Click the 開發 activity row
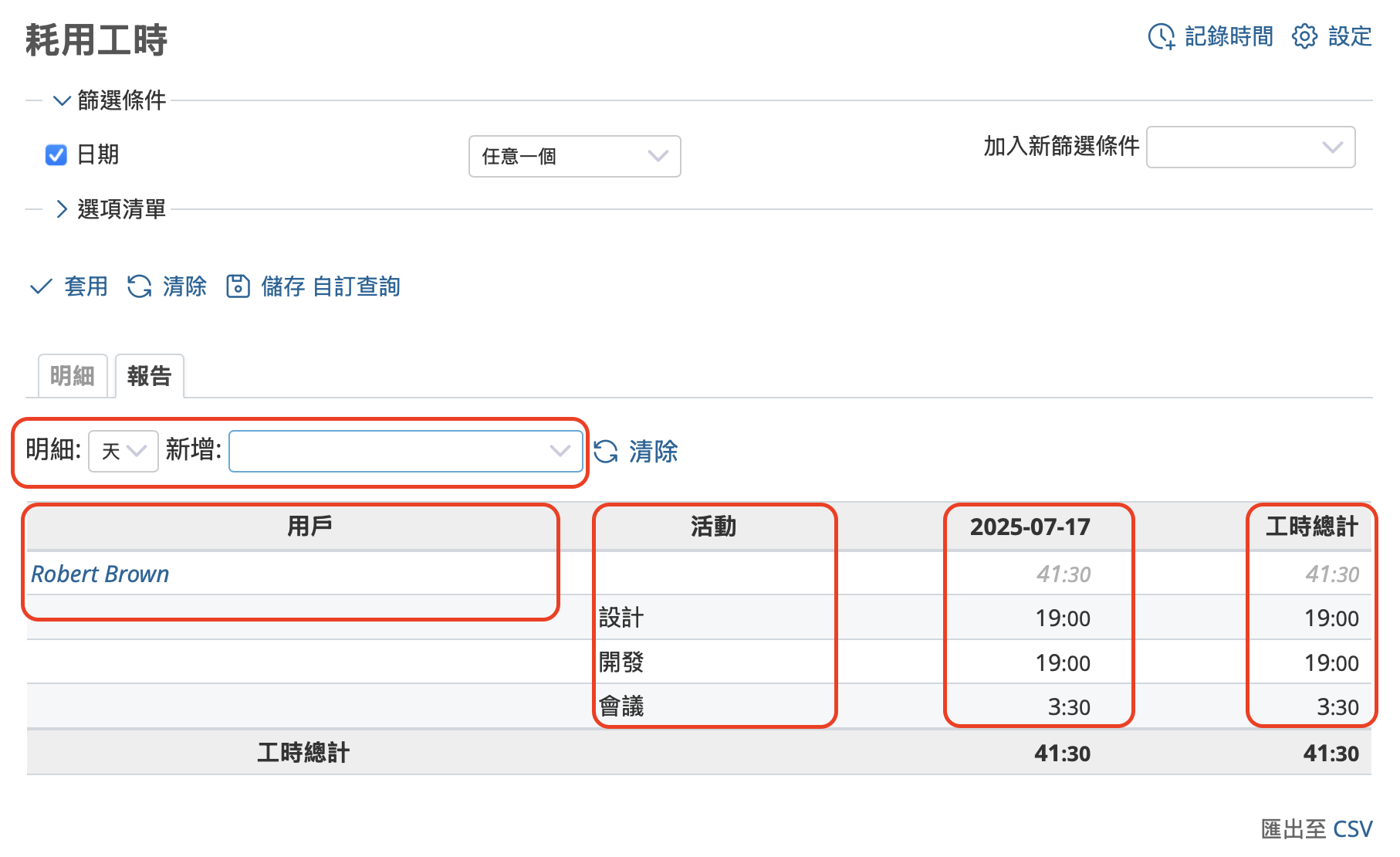The width and height of the screenshot is (1400, 857). click(699, 662)
